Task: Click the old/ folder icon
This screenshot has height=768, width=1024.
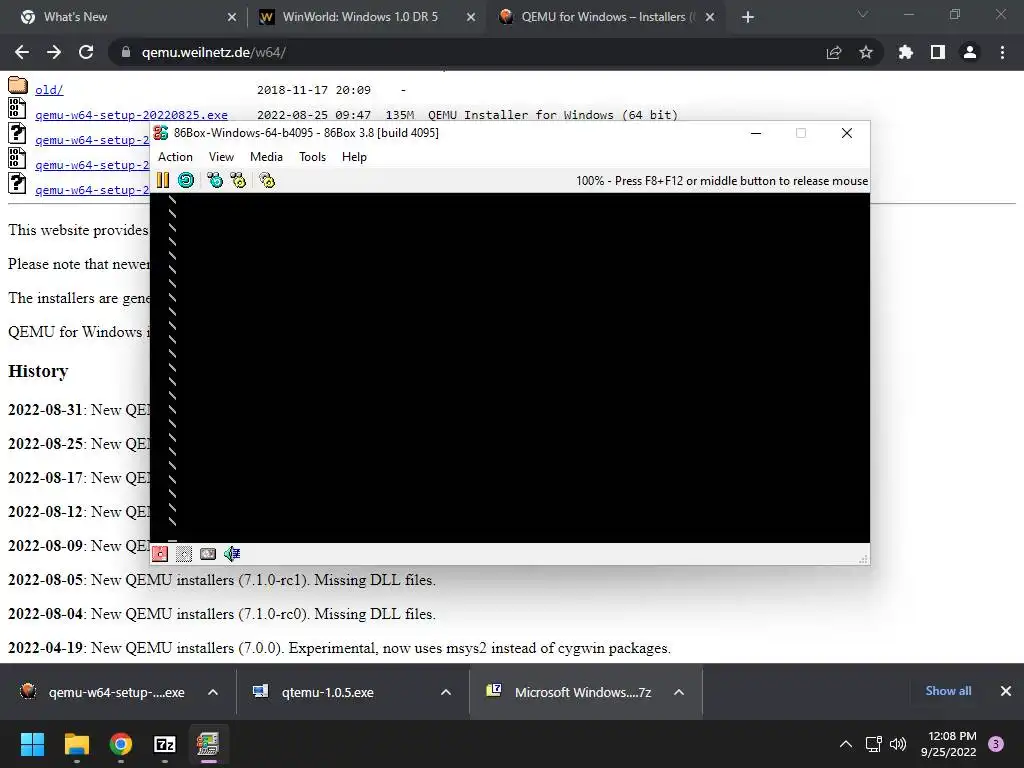Action: 18,85
